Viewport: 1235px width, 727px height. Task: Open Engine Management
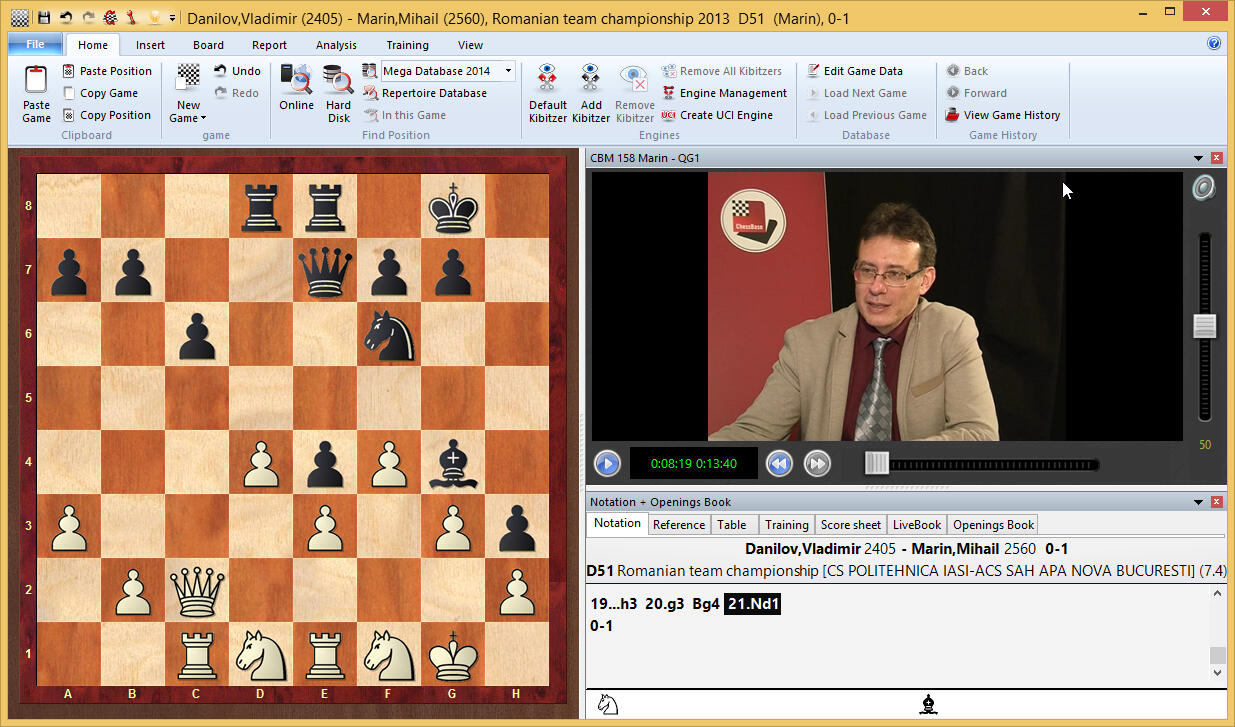click(724, 93)
